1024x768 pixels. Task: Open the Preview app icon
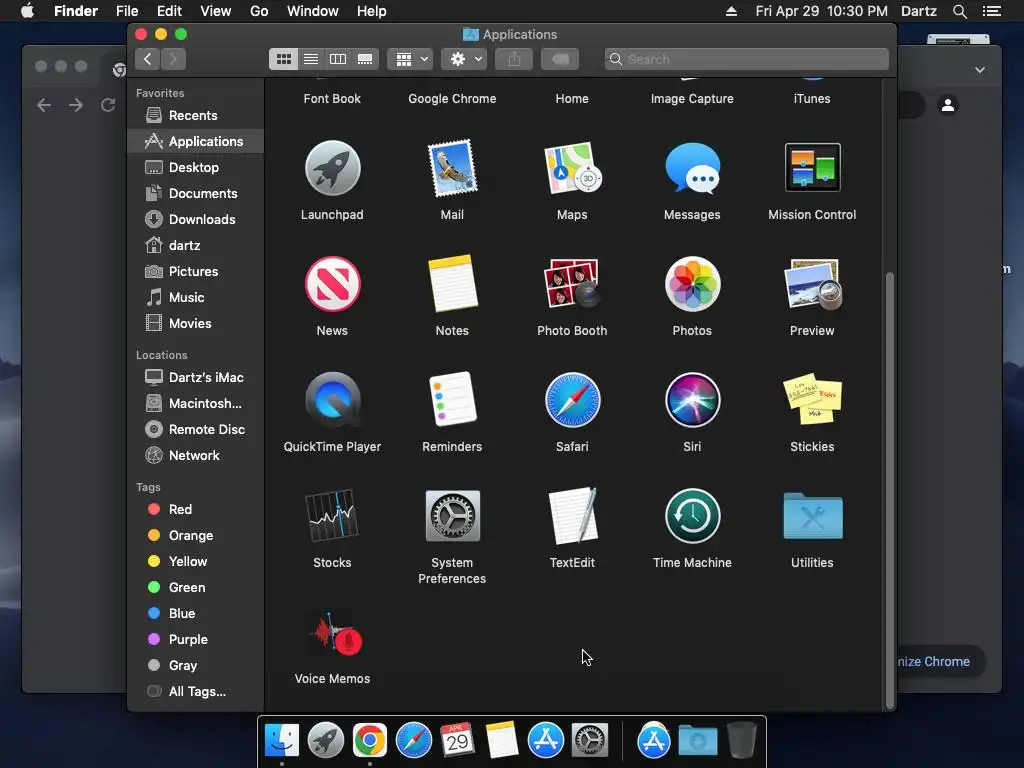pyautogui.click(x=812, y=284)
